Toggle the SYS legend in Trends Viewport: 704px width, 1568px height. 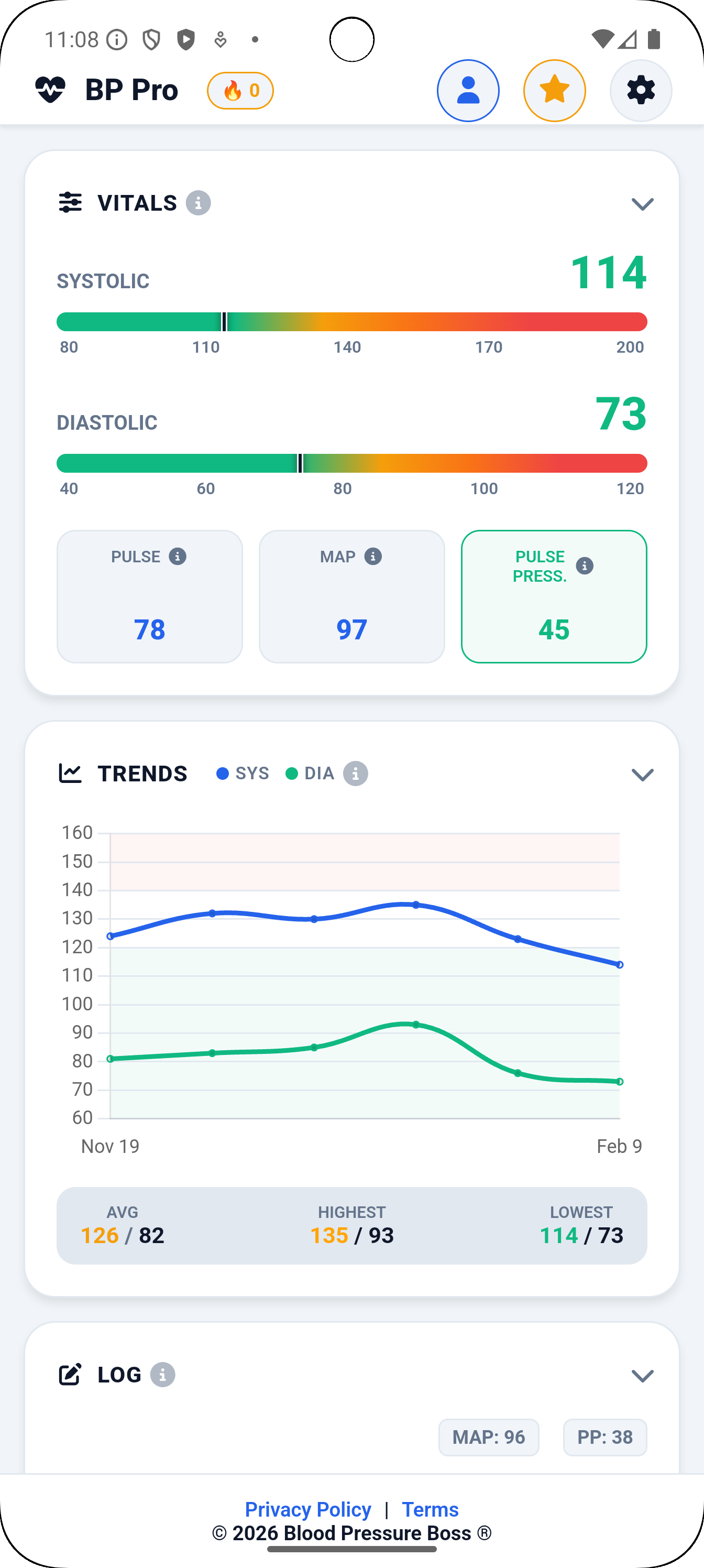pos(241,773)
